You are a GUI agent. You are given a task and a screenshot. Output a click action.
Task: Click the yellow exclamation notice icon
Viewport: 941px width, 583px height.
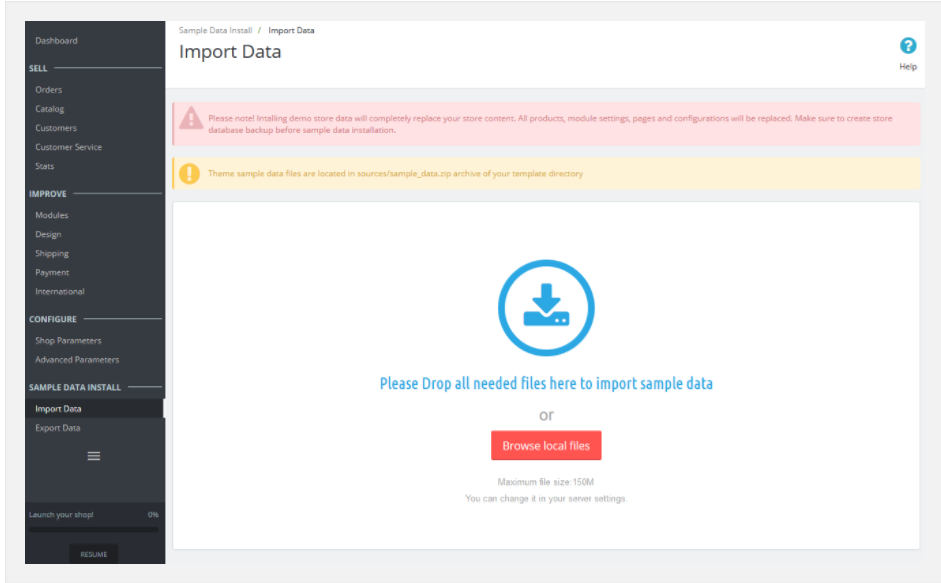(189, 174)
